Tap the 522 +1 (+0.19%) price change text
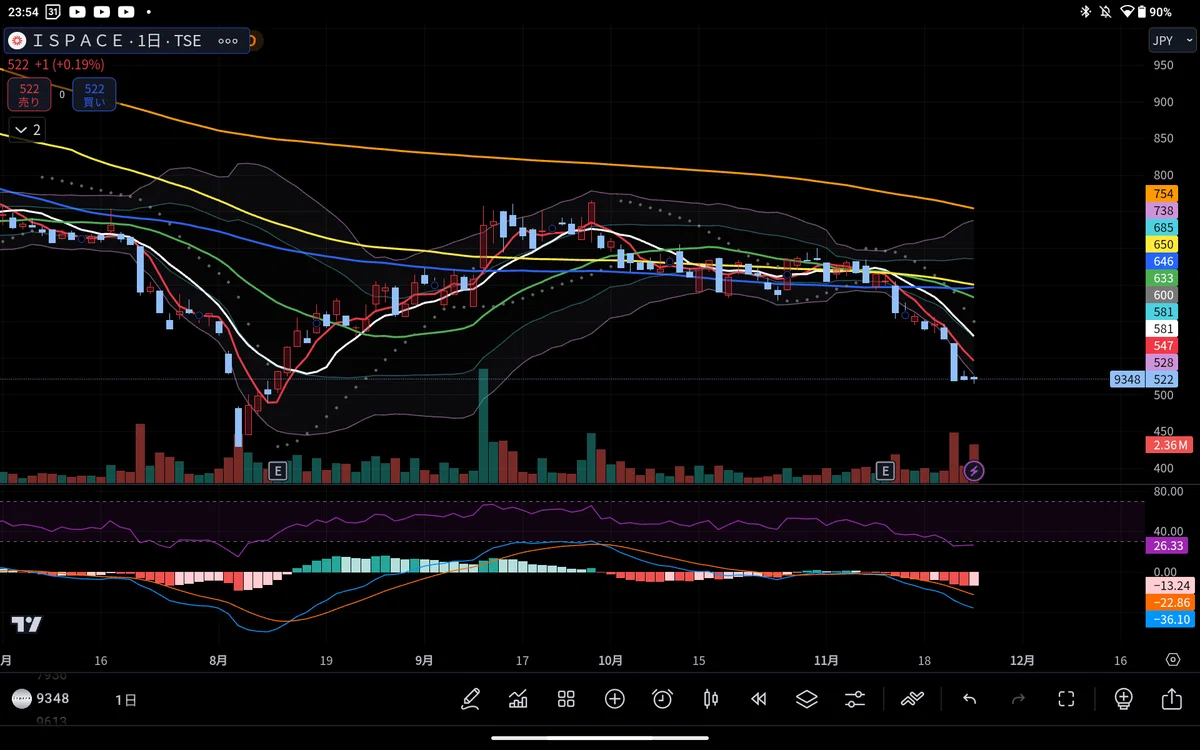The height and width of the screenshot is (750, 1200). 55,65
